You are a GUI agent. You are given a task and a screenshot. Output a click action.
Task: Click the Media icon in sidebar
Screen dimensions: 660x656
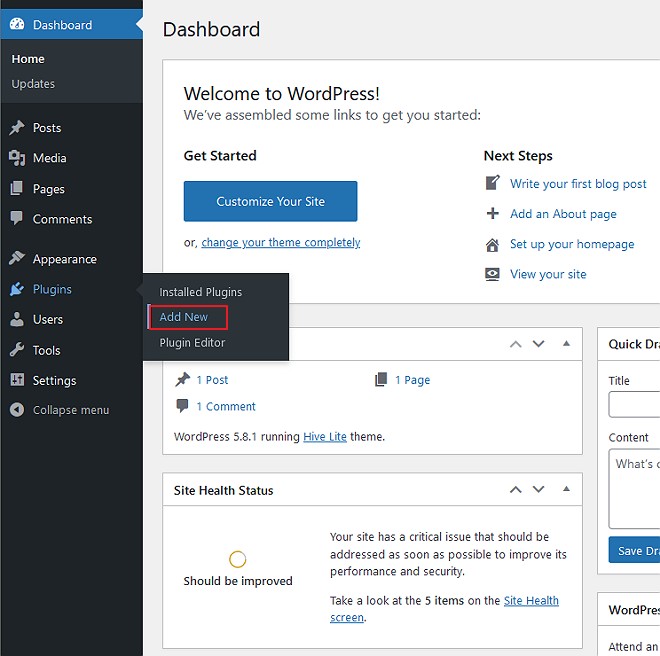[17, 158]
